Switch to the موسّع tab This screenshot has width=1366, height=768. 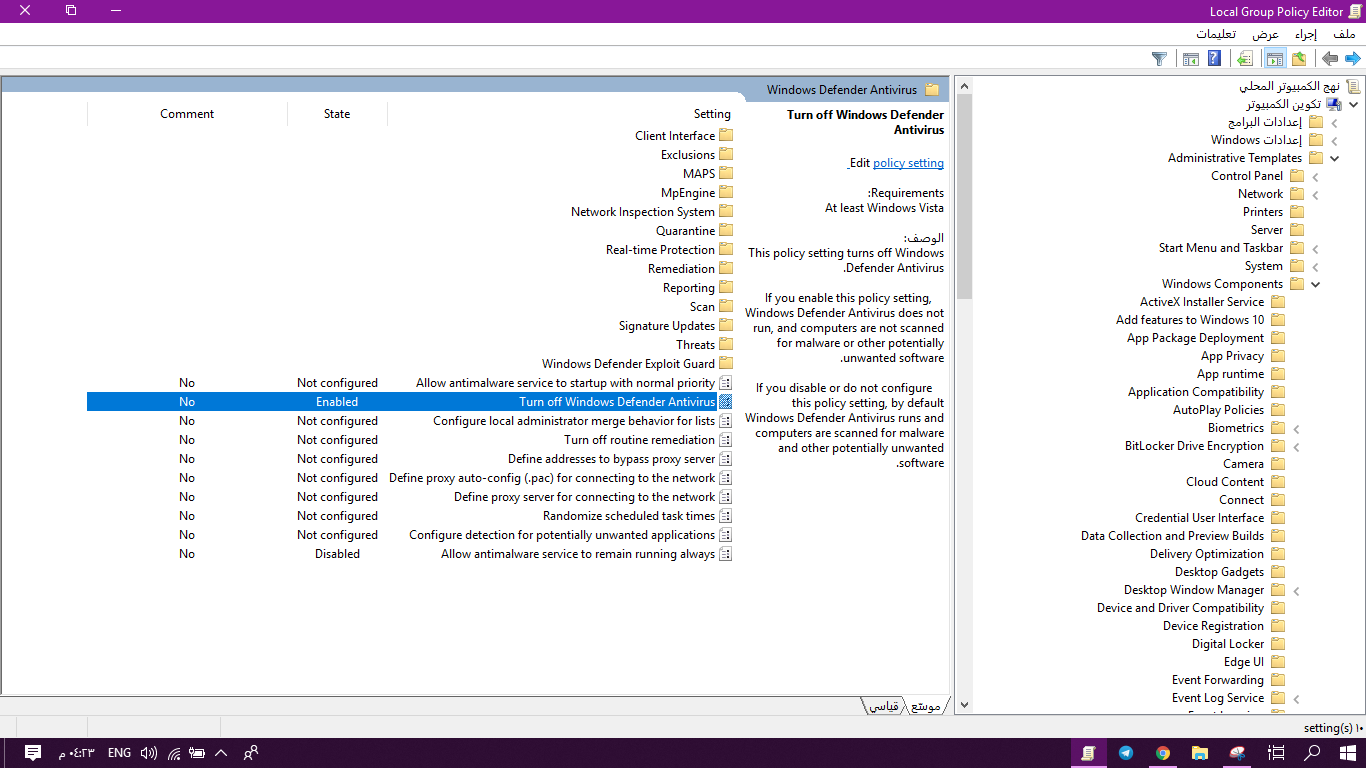point(925,706)
